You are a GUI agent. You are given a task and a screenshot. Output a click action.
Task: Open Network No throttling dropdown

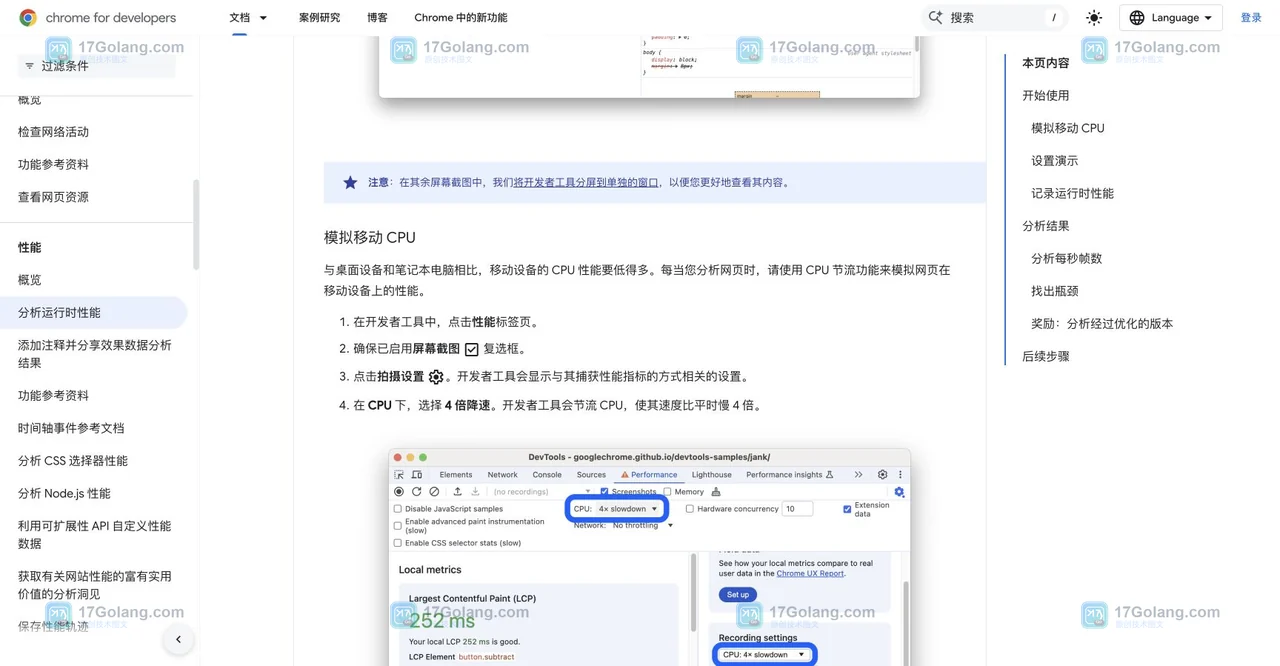click(x=642, y=525)
